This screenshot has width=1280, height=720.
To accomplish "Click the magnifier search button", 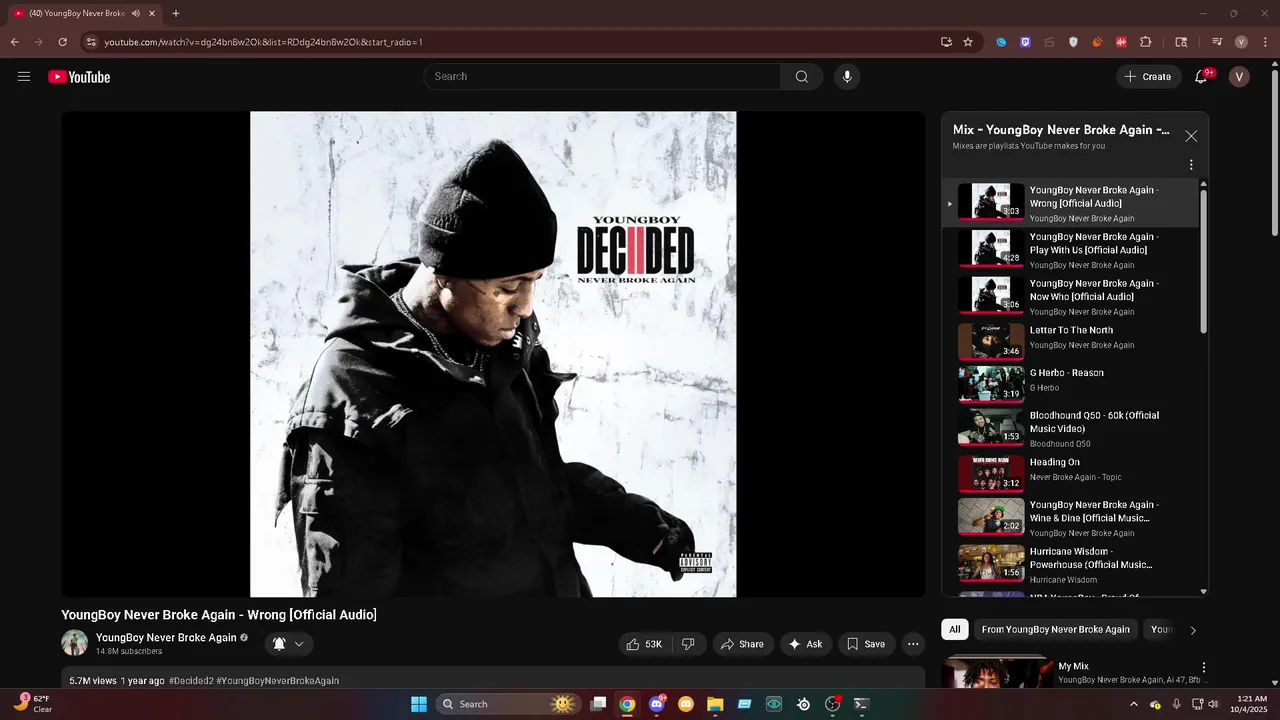I will click(x=802, y=77).
